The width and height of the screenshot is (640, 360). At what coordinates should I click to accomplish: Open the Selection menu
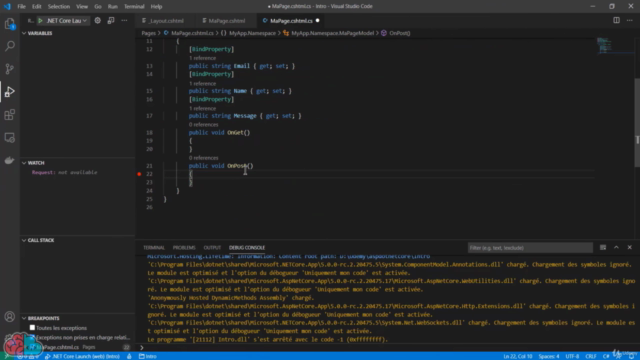(59, 7)
